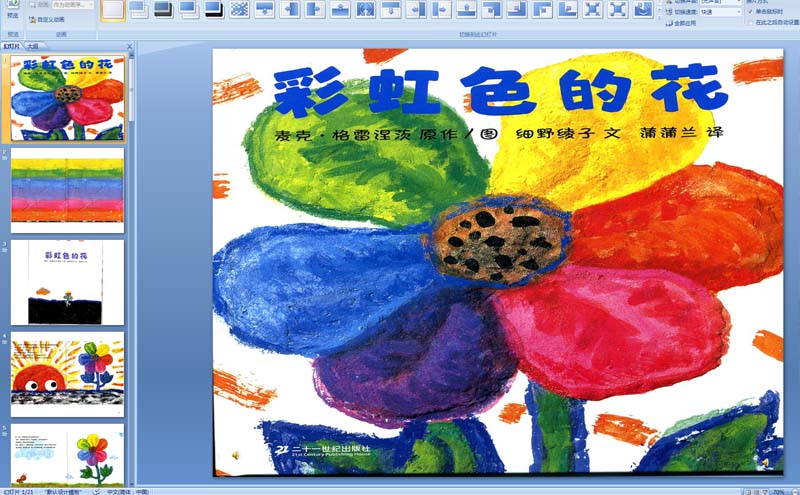Switch to Slide Sorter view in status bar
800x495 pixels.
[757, 492]
